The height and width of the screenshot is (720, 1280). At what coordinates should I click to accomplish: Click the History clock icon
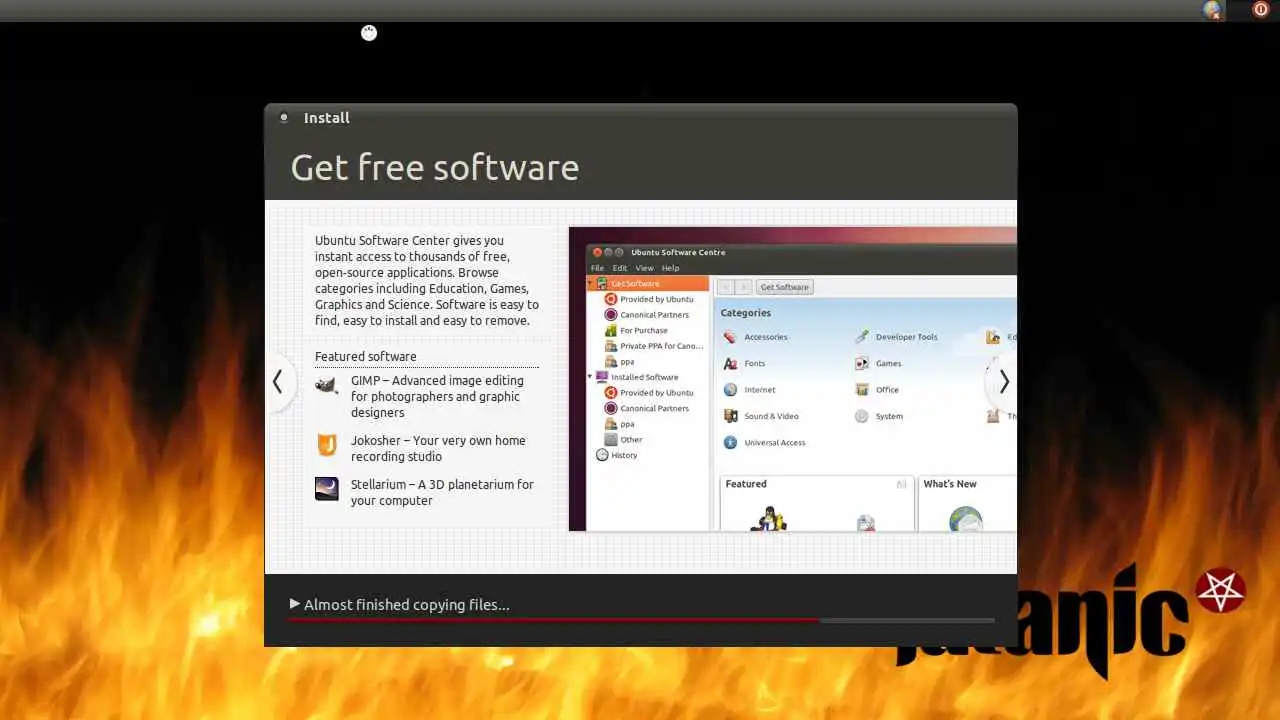tap(602, 455)
